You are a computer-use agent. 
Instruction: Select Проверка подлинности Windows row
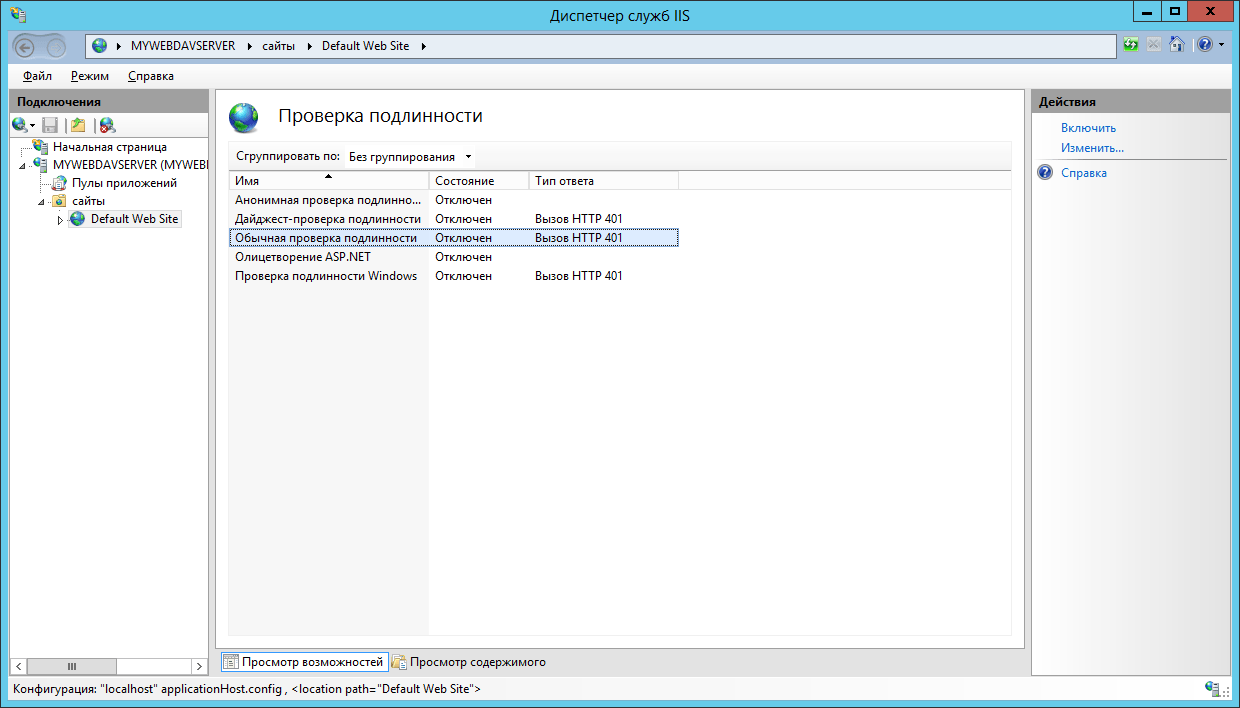click(453, 276)
